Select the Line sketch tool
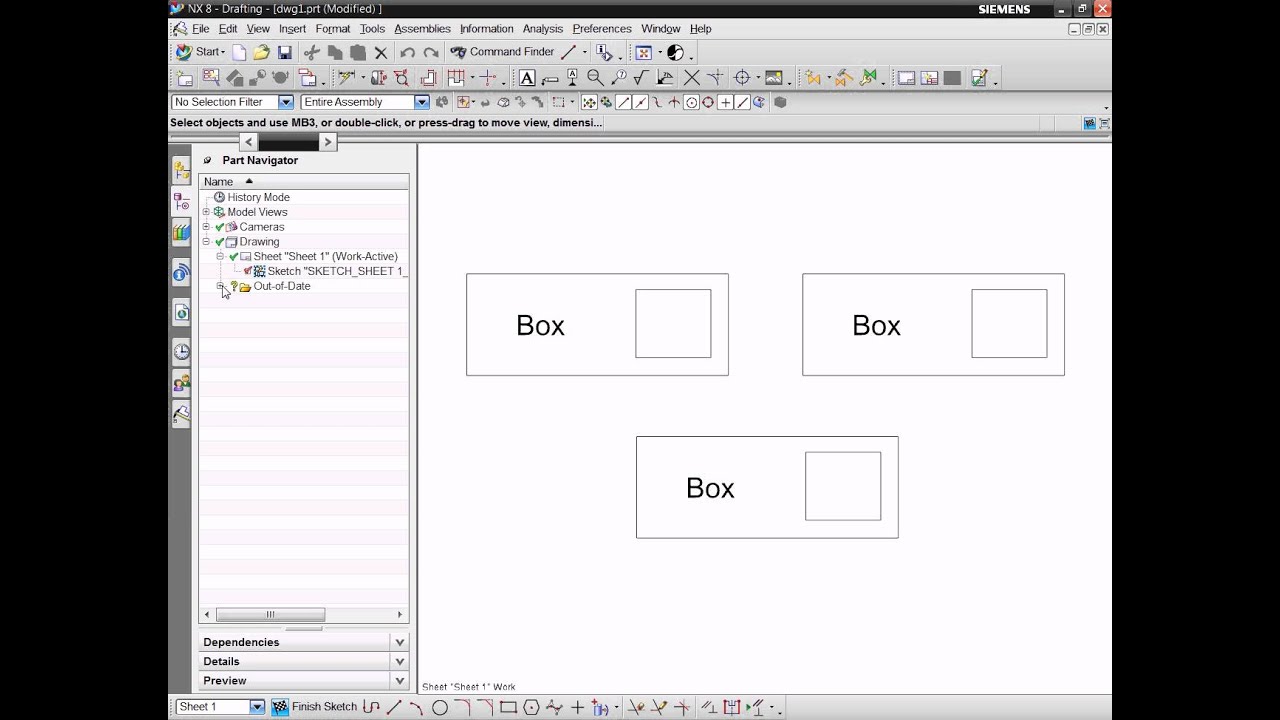This screenshot has height=720, width=1280. pyautogui.click(x=394, y=707)
